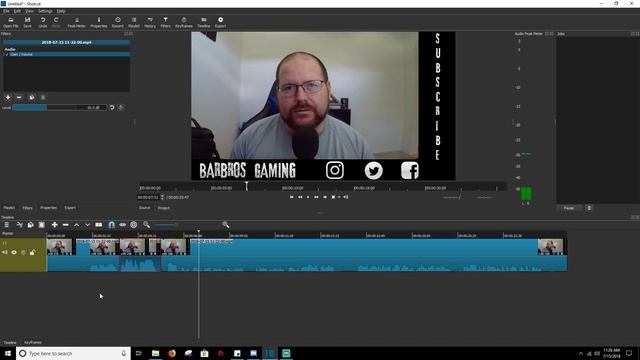Screen dimensions: 640x360
Task: Open the Settings menu
Action: pyautogui.click(x=45, y=11)
